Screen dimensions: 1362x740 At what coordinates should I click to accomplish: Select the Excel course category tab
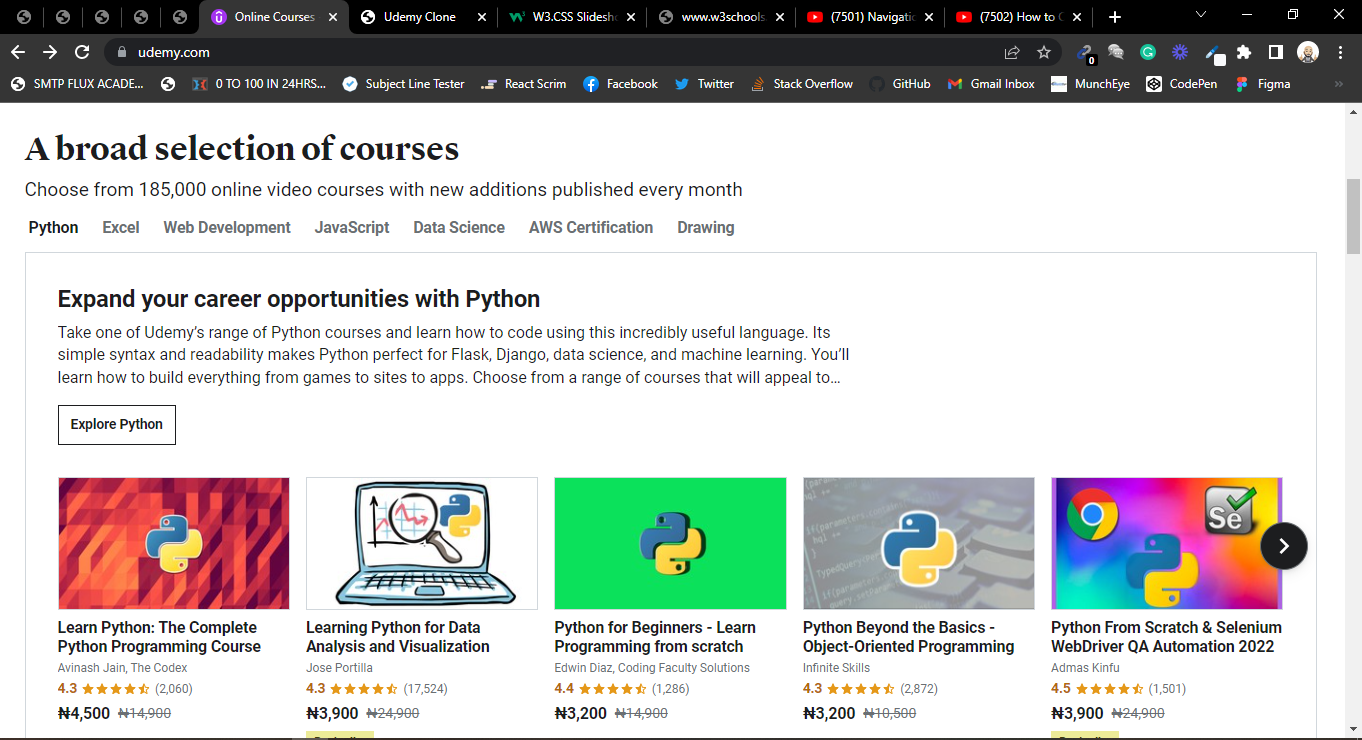coord(120,227)
